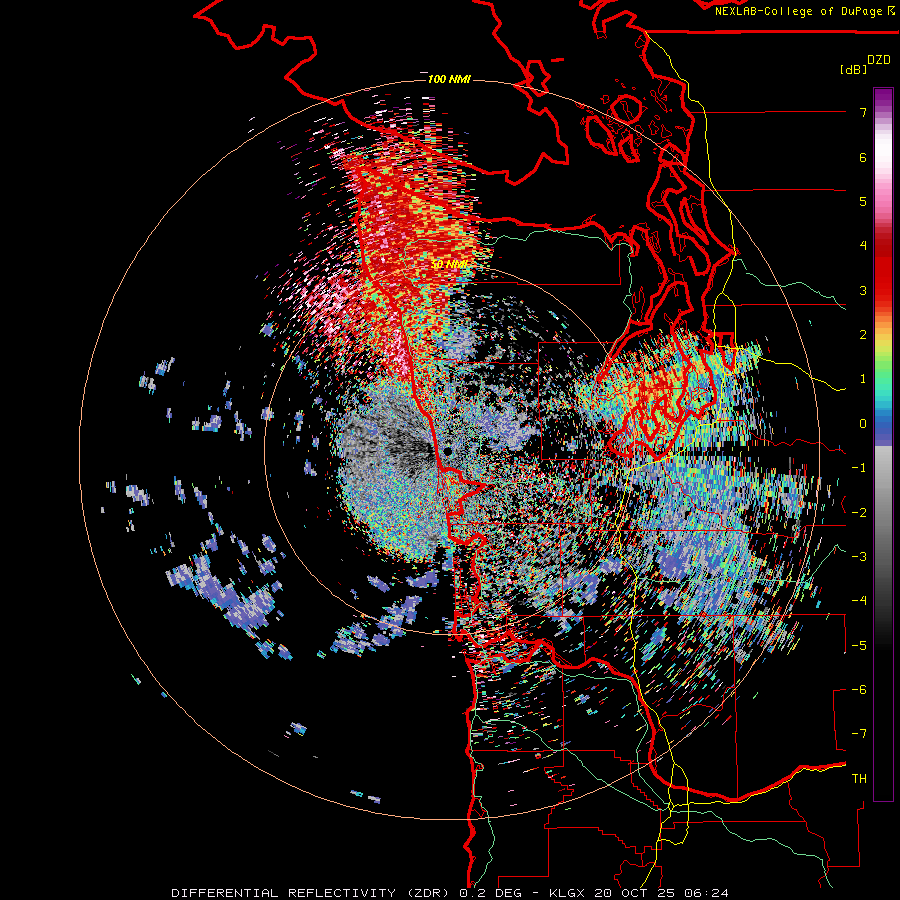900x900 pixels.
Task: Click the purple top of color bar
Action: click(x=883, y=98)
